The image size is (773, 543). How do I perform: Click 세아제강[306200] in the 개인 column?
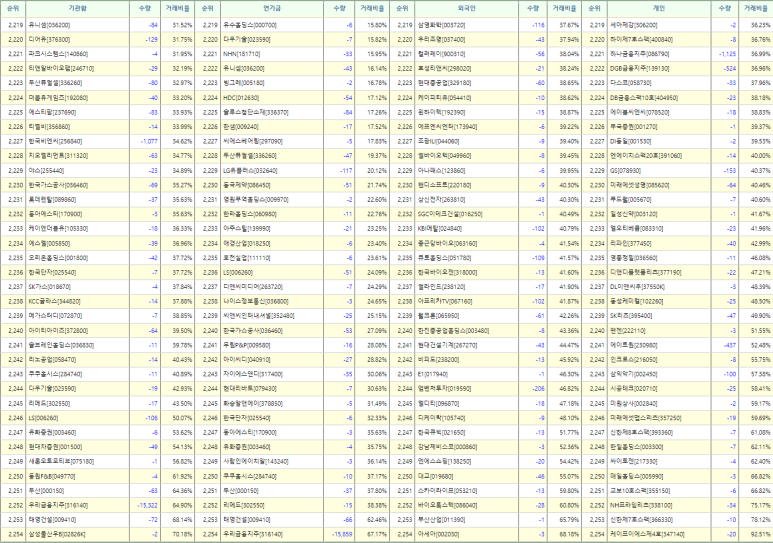click(634, 25)
